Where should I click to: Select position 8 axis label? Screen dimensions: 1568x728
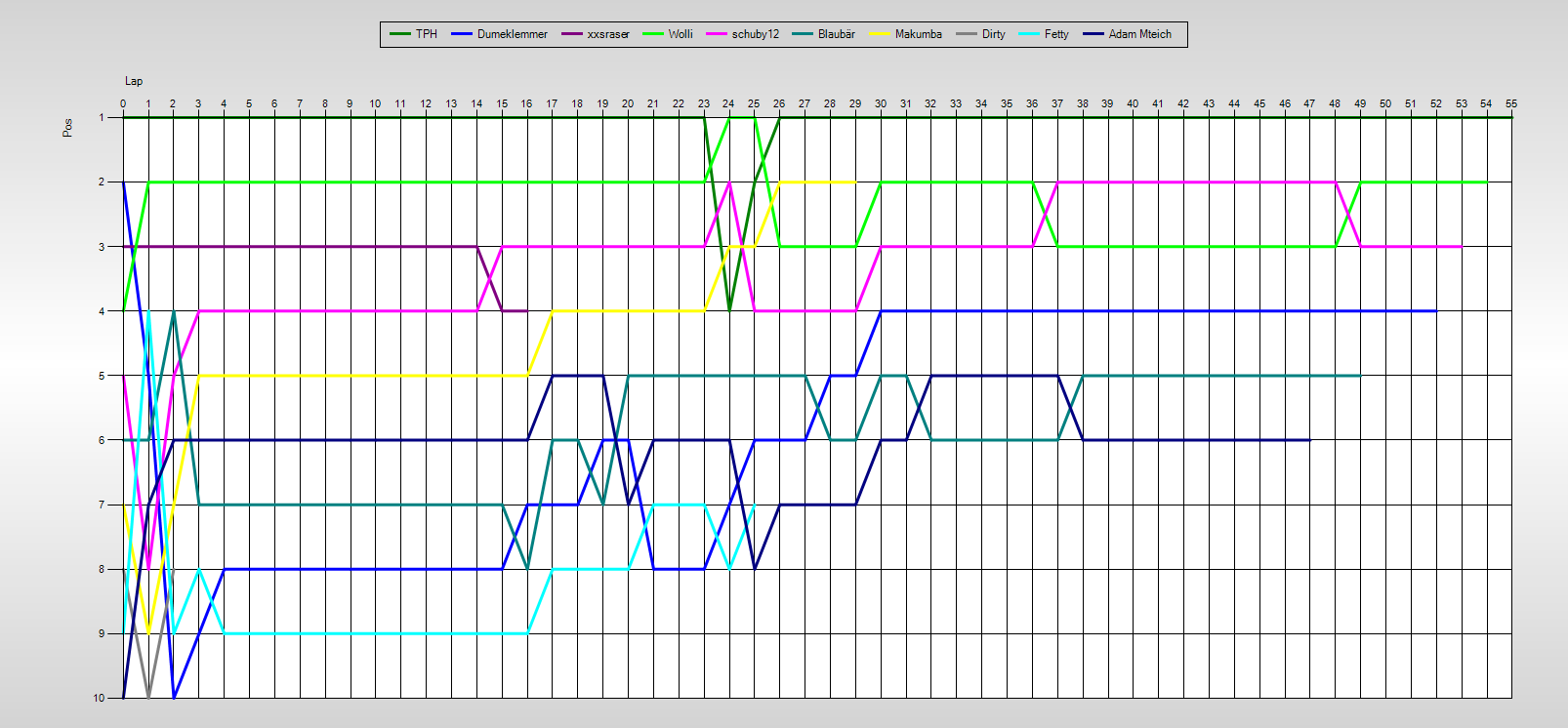101,569
